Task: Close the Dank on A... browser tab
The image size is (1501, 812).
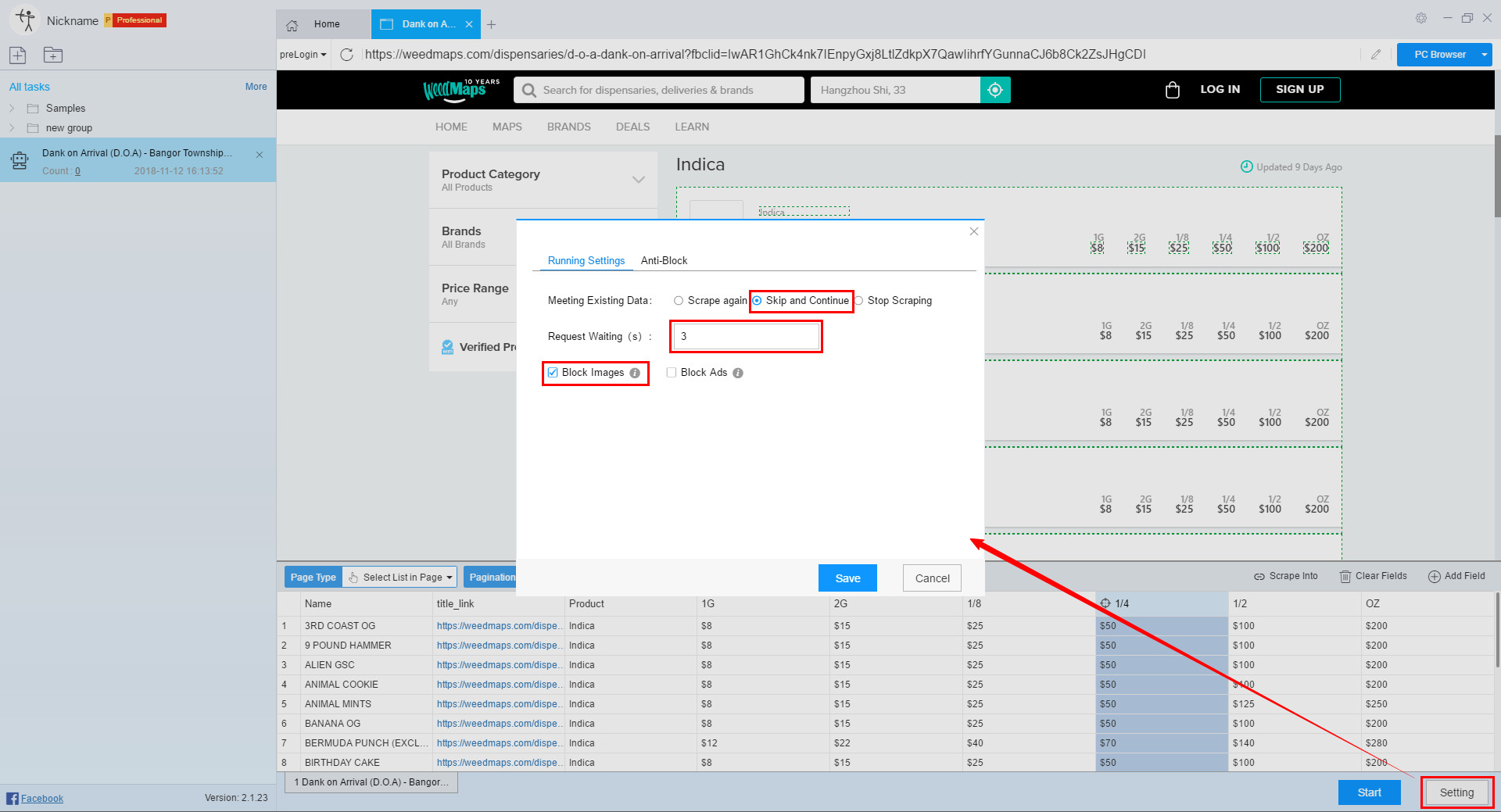Action: coord(469,24)
